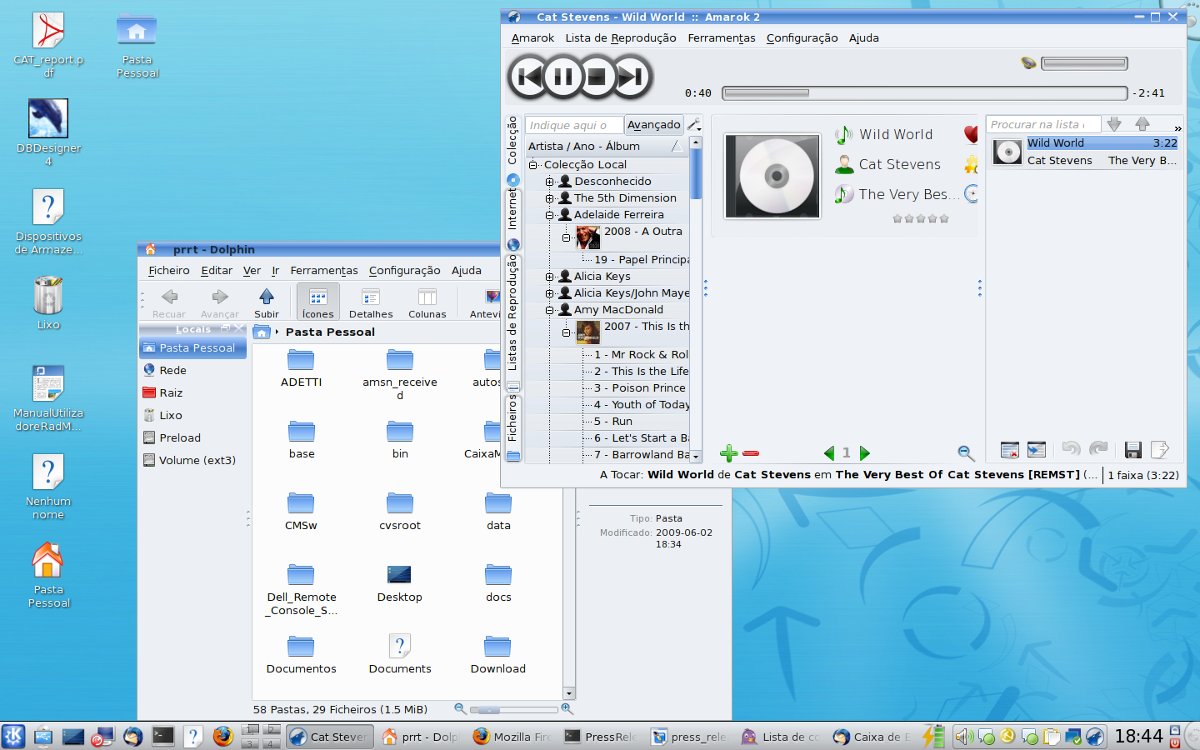Click the green plus add applet icon

pyautogui.click(x=729, y=453)
